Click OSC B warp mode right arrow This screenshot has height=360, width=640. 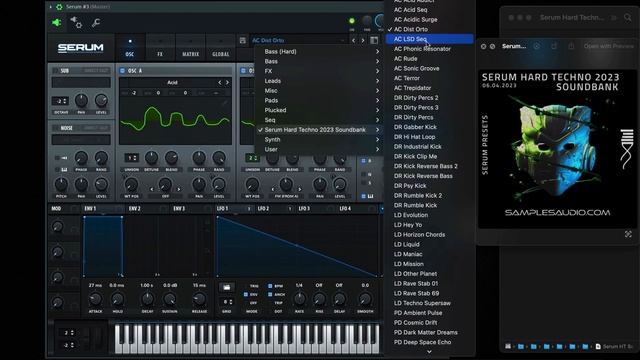click(x=300, y=189)
